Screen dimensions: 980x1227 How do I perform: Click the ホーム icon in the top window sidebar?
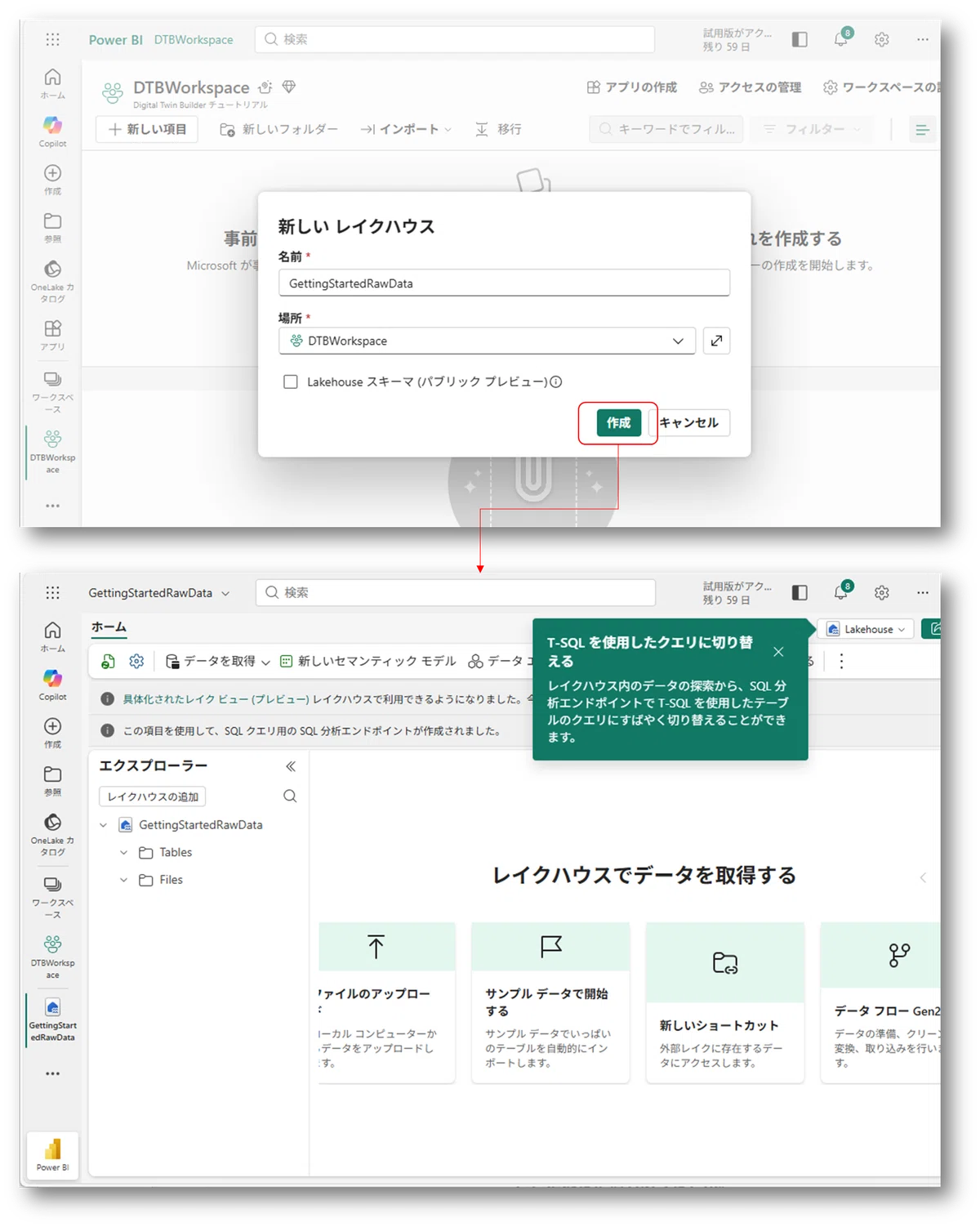[x=53, y=83]
